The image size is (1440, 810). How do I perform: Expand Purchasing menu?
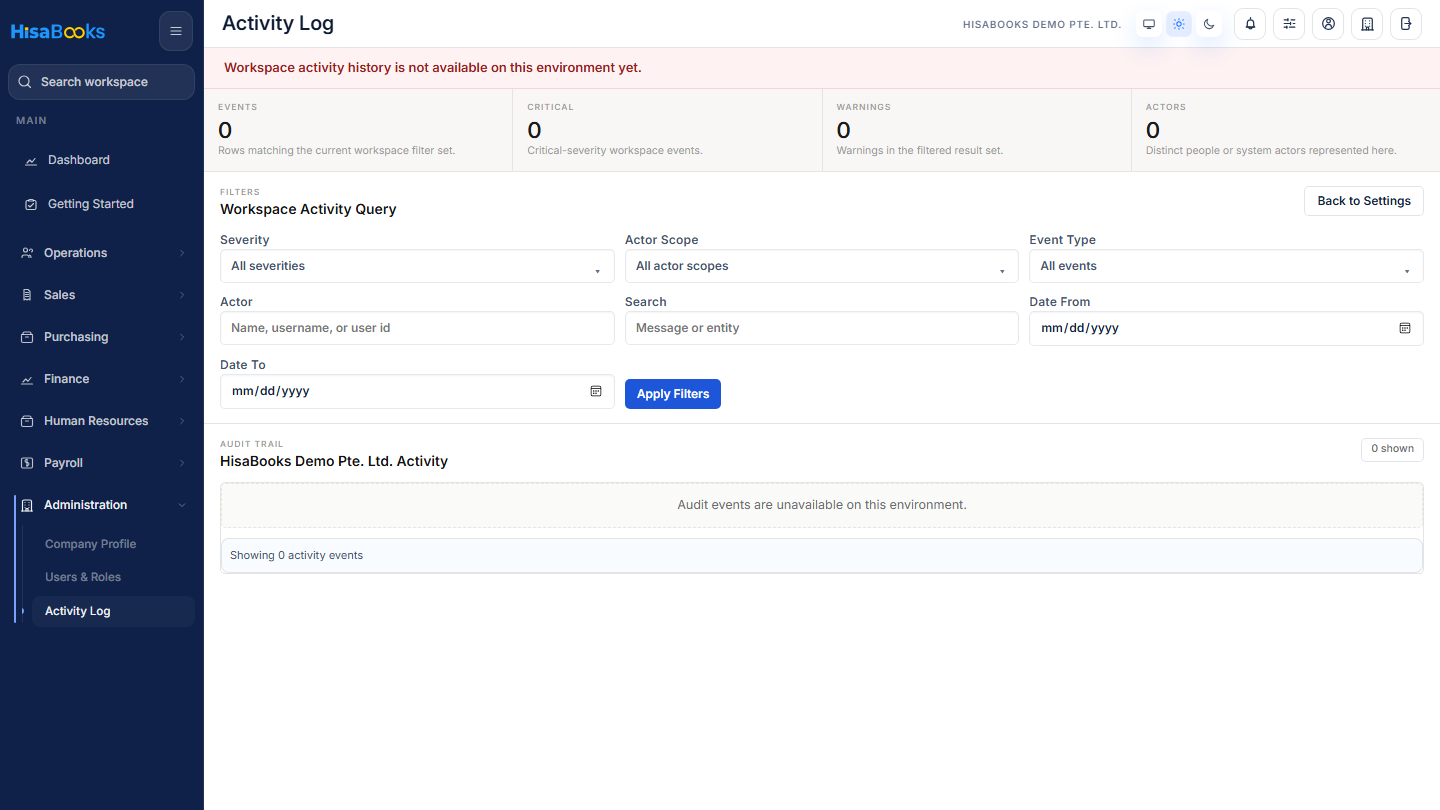[x=101, y=337]
